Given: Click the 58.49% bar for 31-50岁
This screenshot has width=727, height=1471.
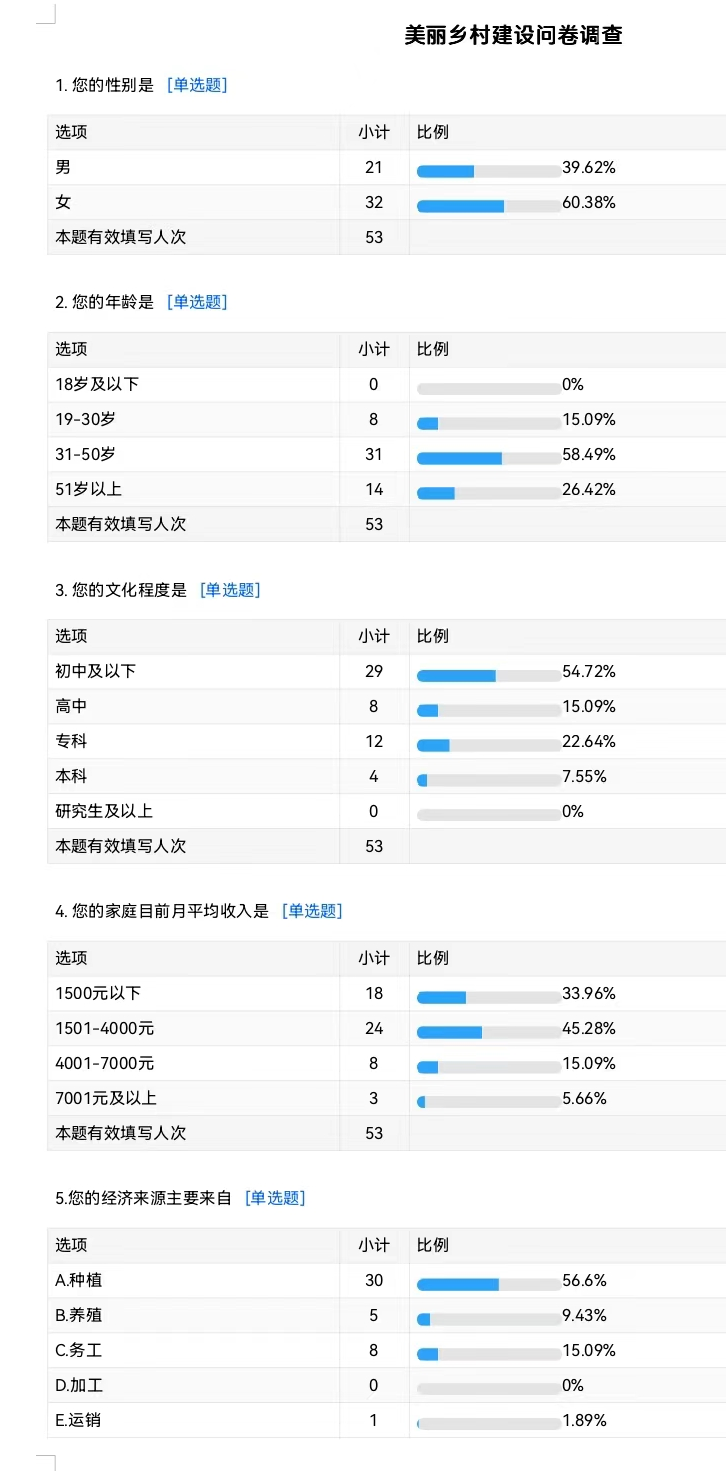Looking at the screenshot, I should (x=489, y=458).
